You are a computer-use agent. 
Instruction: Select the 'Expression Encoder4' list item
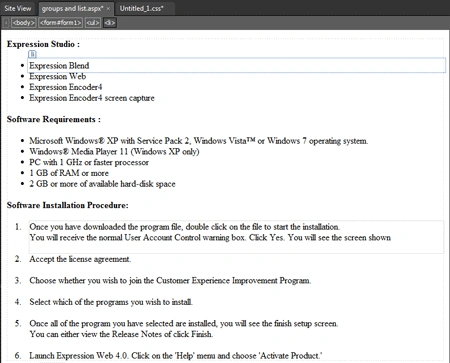click(66, 87)
